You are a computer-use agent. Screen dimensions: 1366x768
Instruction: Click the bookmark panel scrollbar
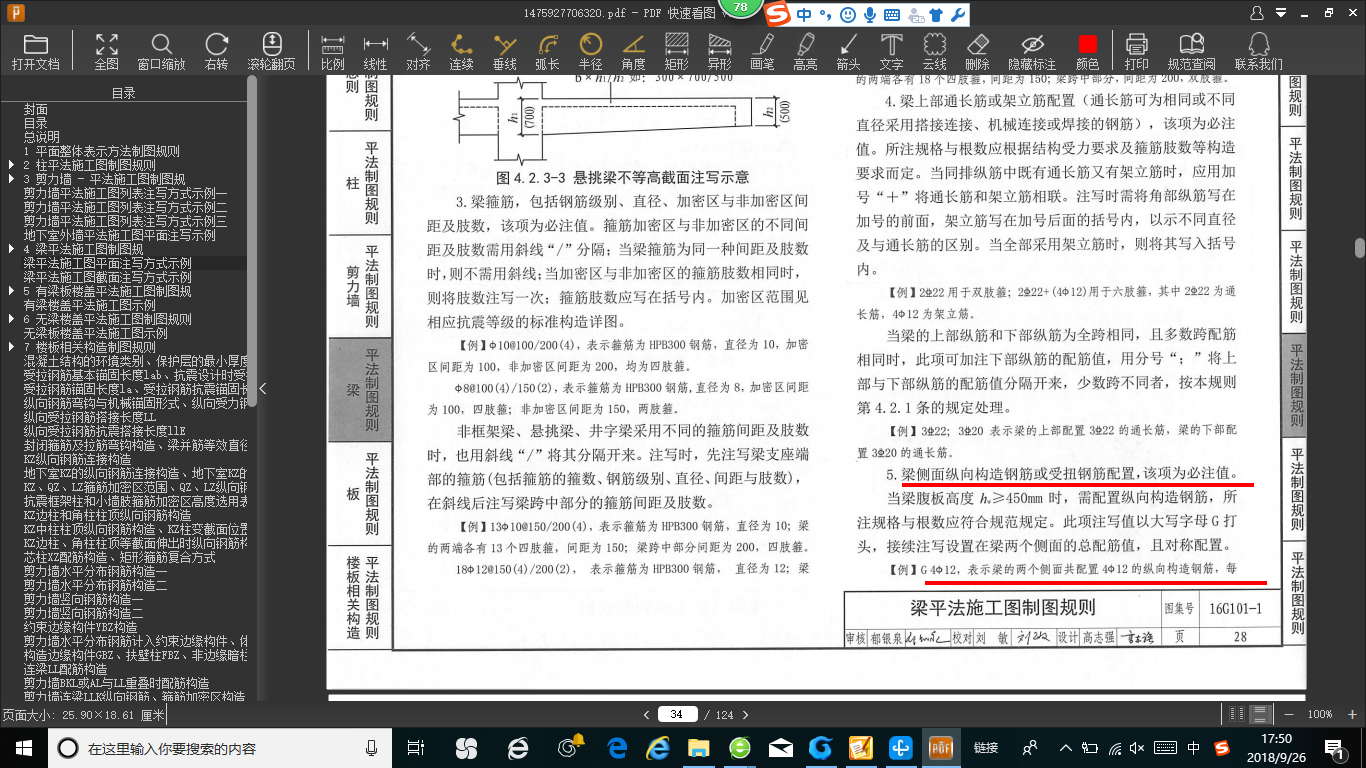click(252, 240)
